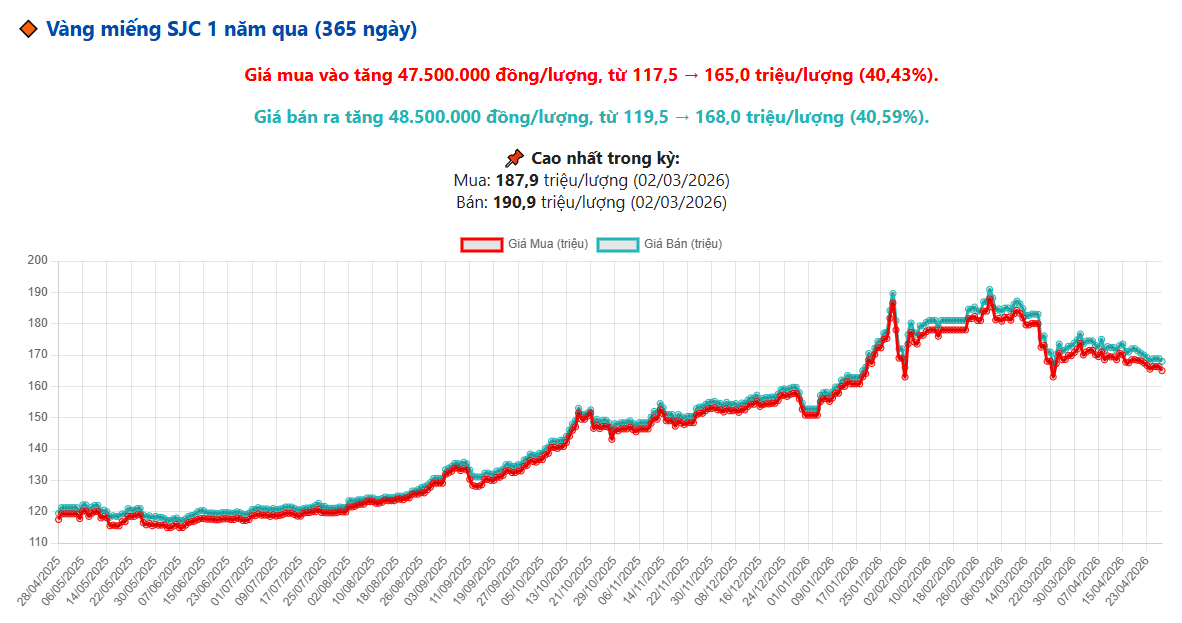Click the teal 'Giá bán ra tăng' summary line
The height and width of the screenshot is (623, 1182).
[x=591, y=117]
